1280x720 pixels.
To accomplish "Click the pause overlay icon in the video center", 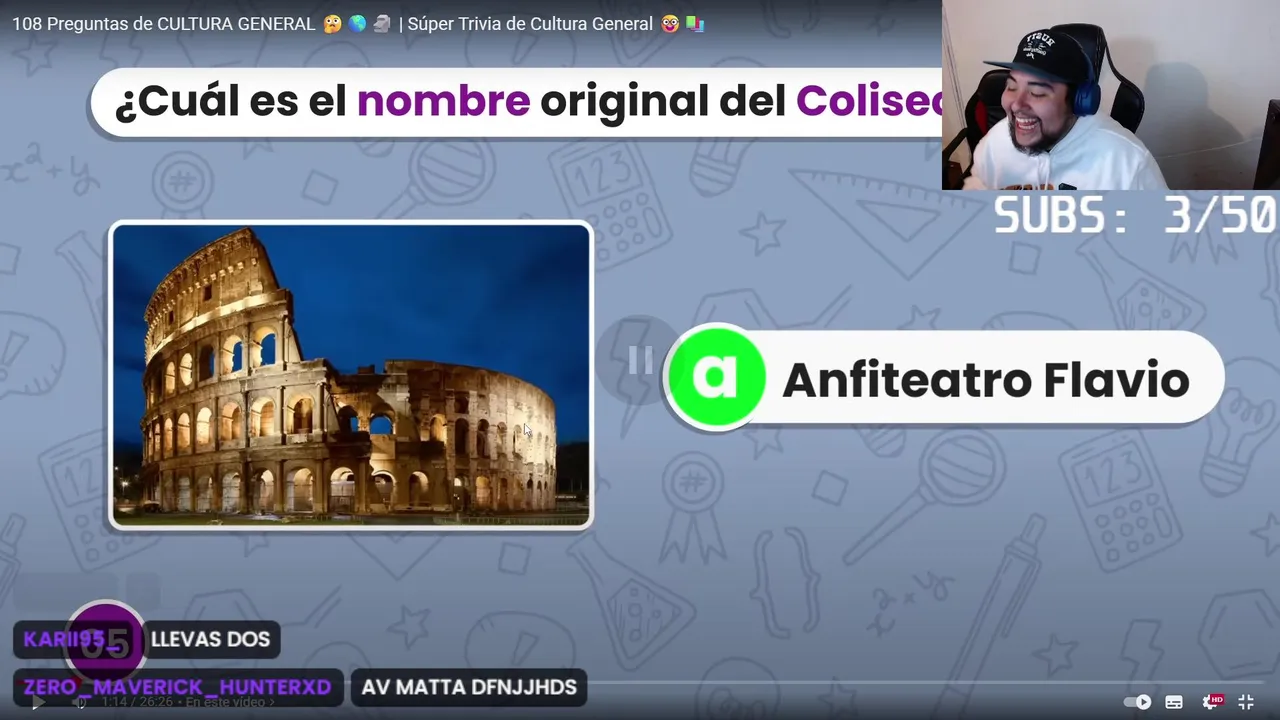I will click(640, 361).
